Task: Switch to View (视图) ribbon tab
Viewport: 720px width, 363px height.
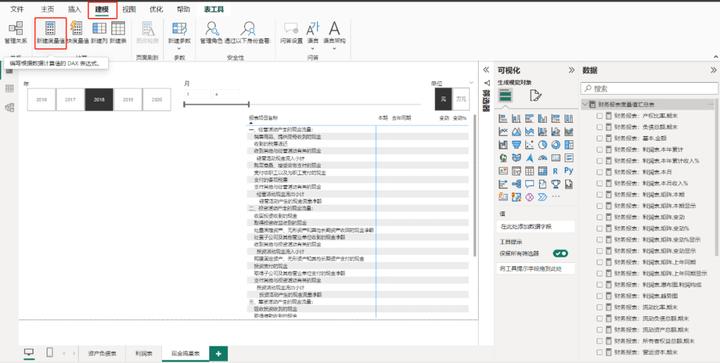Action: [129, 9]
